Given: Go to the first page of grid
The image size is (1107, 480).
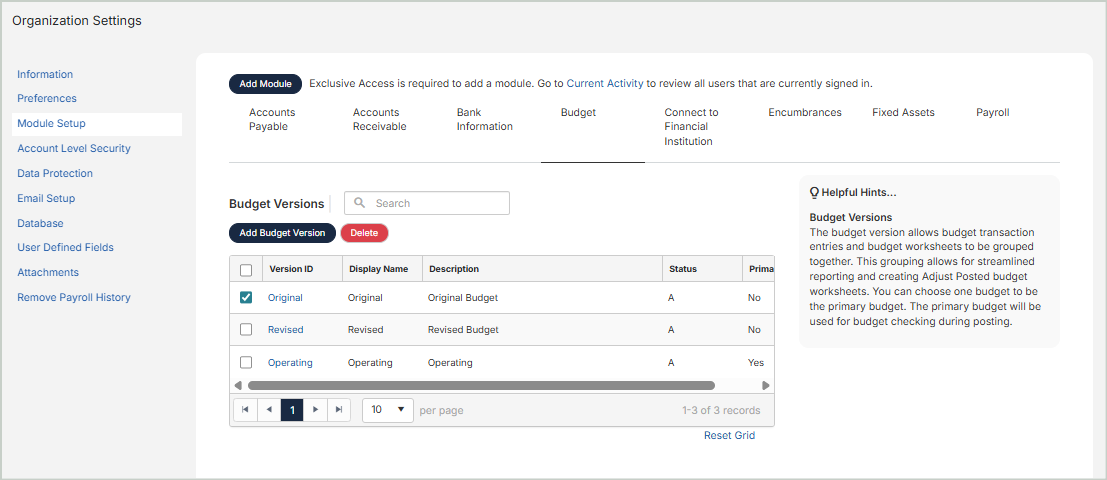Looking at the screenshot, I should pos(245,410).
